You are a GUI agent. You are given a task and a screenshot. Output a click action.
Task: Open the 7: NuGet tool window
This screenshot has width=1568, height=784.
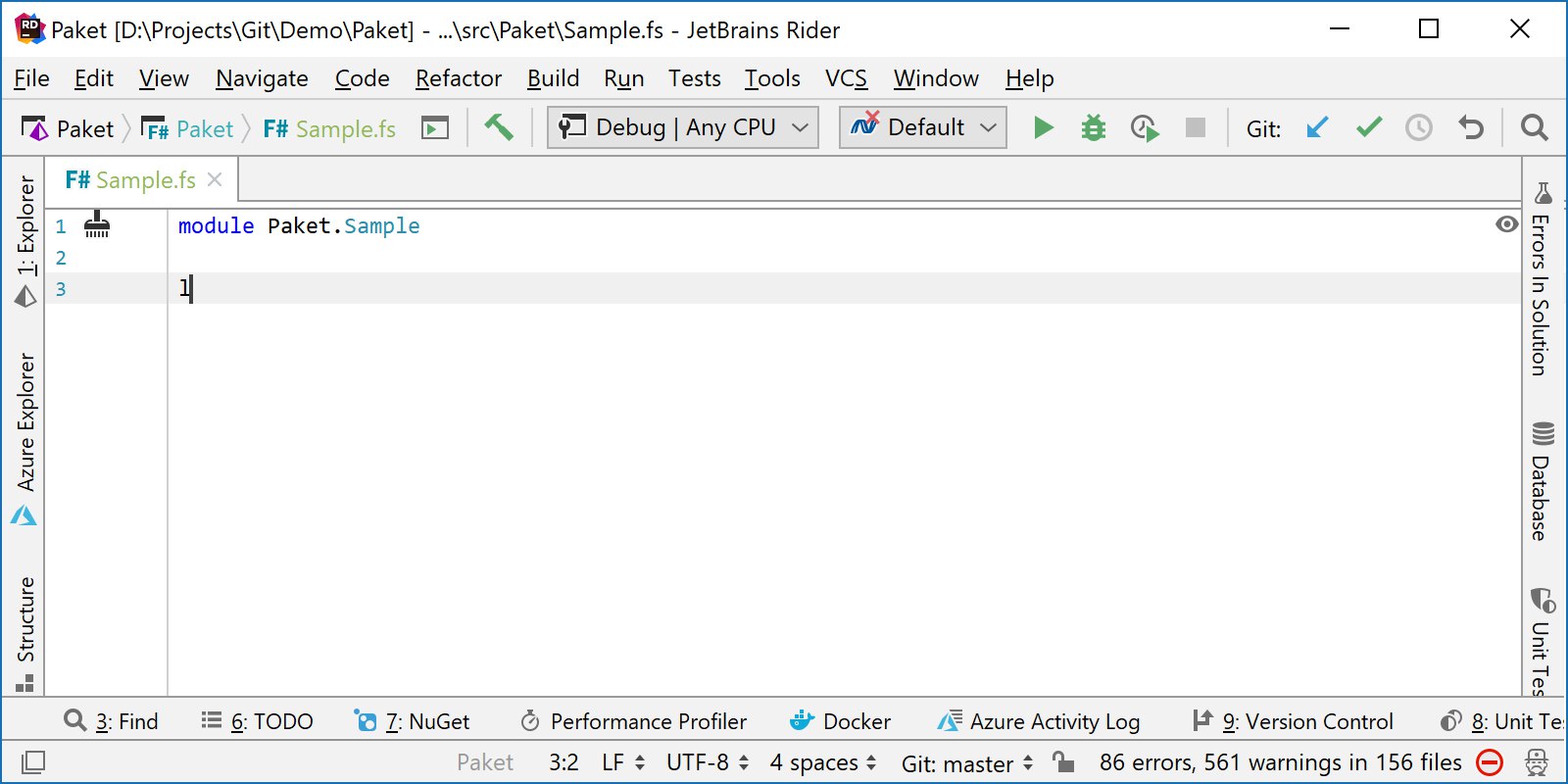point(412,721)
